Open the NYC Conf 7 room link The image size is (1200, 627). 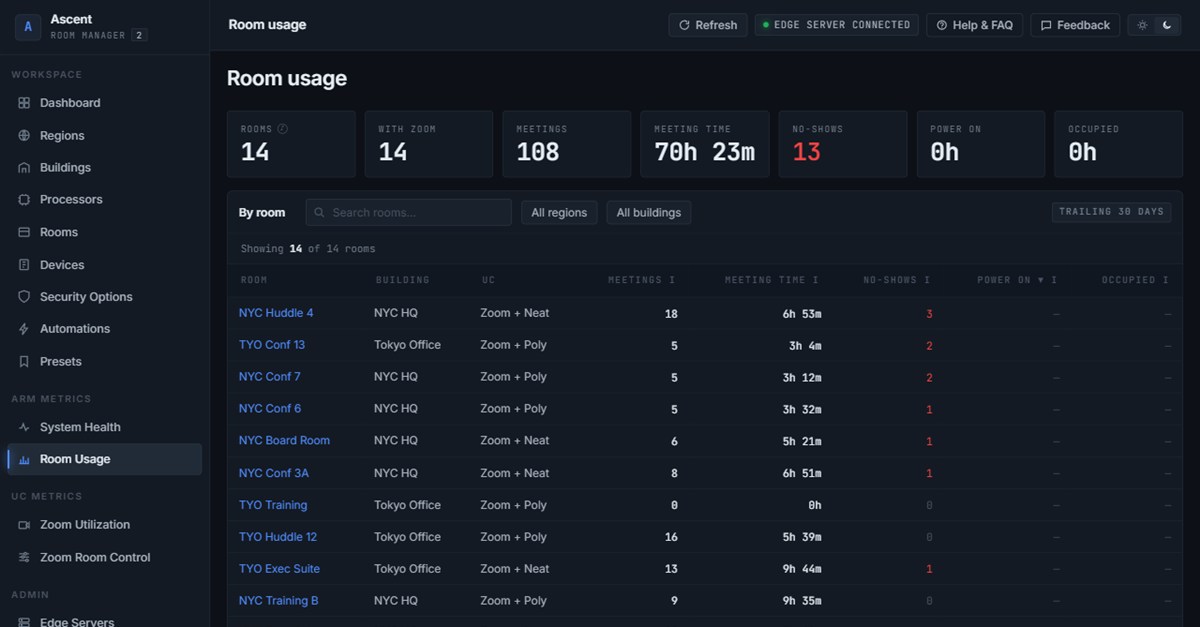click(x=269, y=377)
